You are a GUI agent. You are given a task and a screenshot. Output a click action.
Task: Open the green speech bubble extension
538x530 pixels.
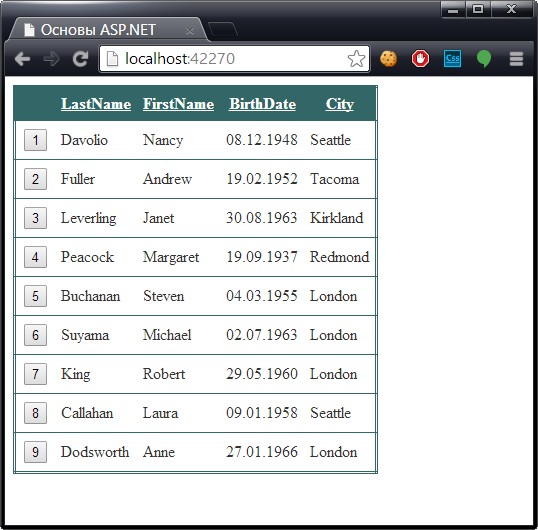tap(484, 59)
